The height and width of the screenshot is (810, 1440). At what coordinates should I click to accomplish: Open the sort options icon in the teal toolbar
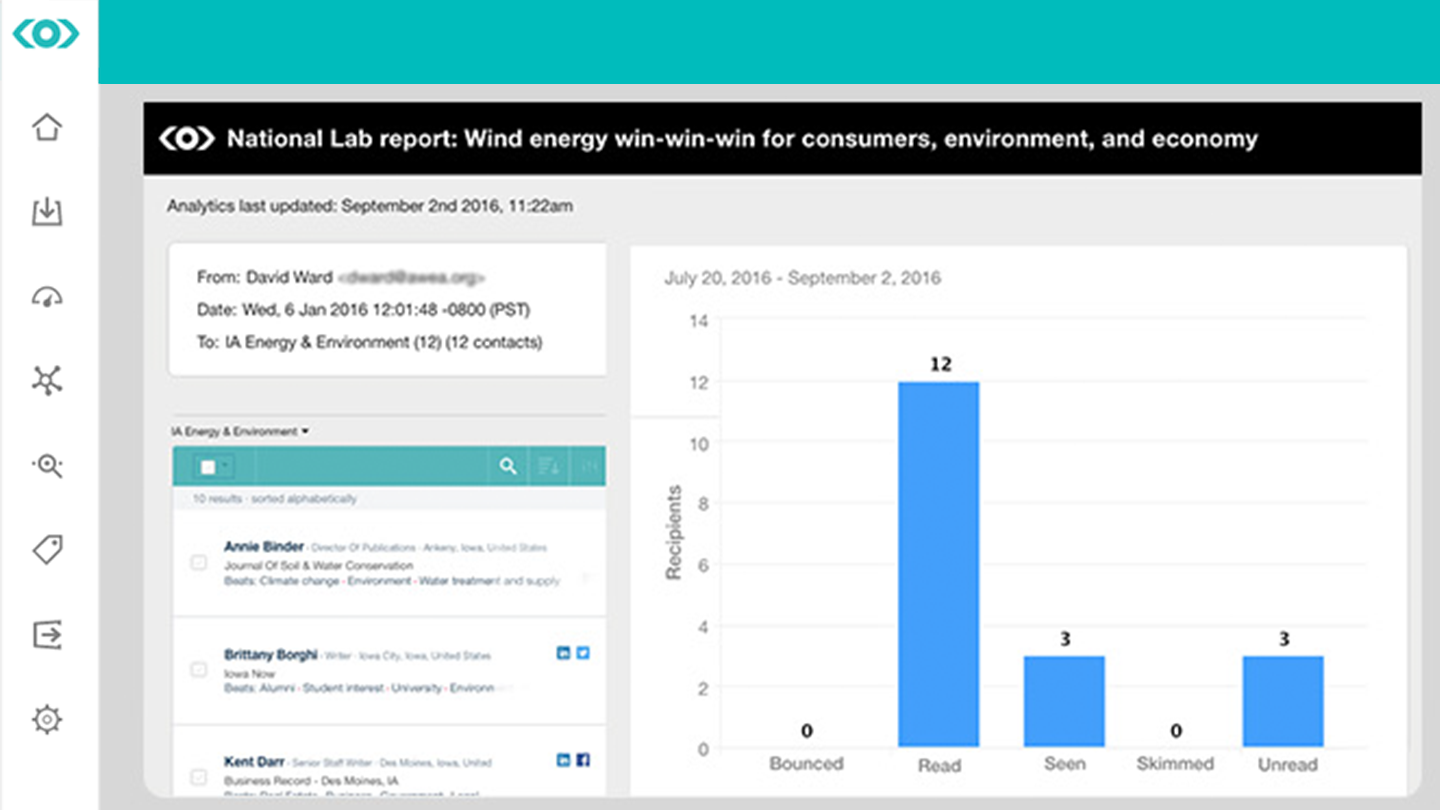(x=548, y=466)
